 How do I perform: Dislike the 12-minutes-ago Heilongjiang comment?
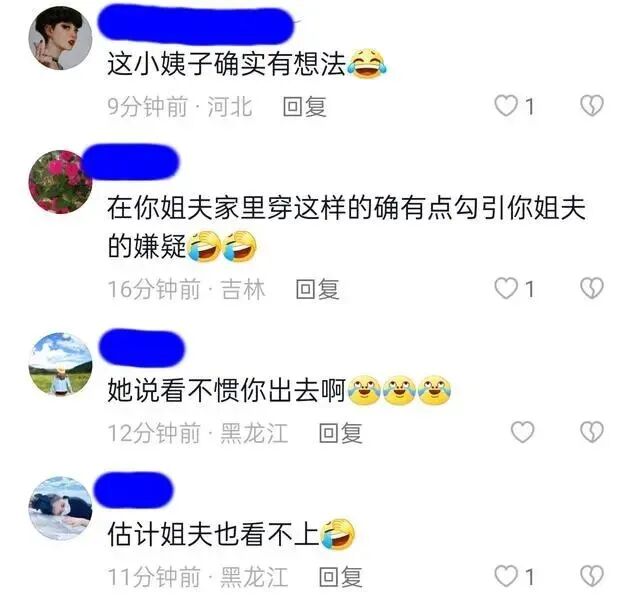(592, 432)
